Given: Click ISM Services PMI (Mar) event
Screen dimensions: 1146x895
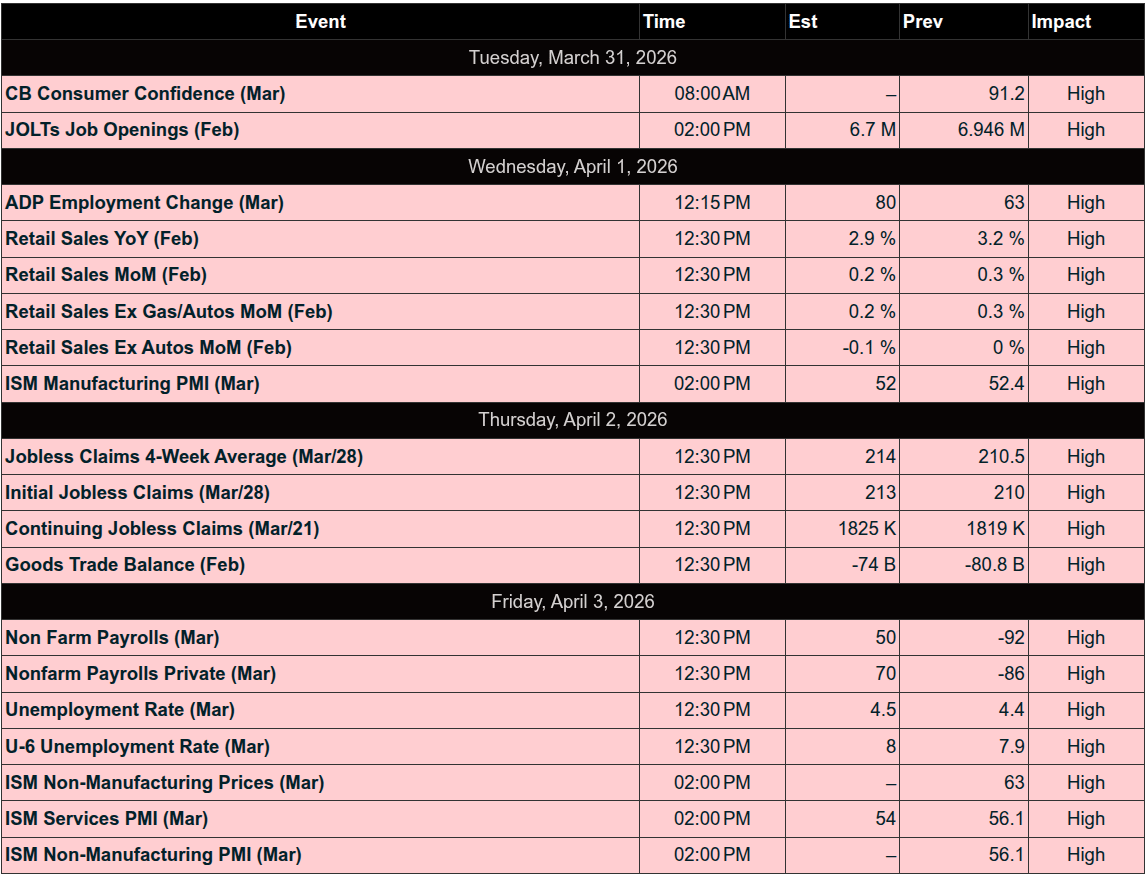Looking at the screenshot, I should click(107, 819).
